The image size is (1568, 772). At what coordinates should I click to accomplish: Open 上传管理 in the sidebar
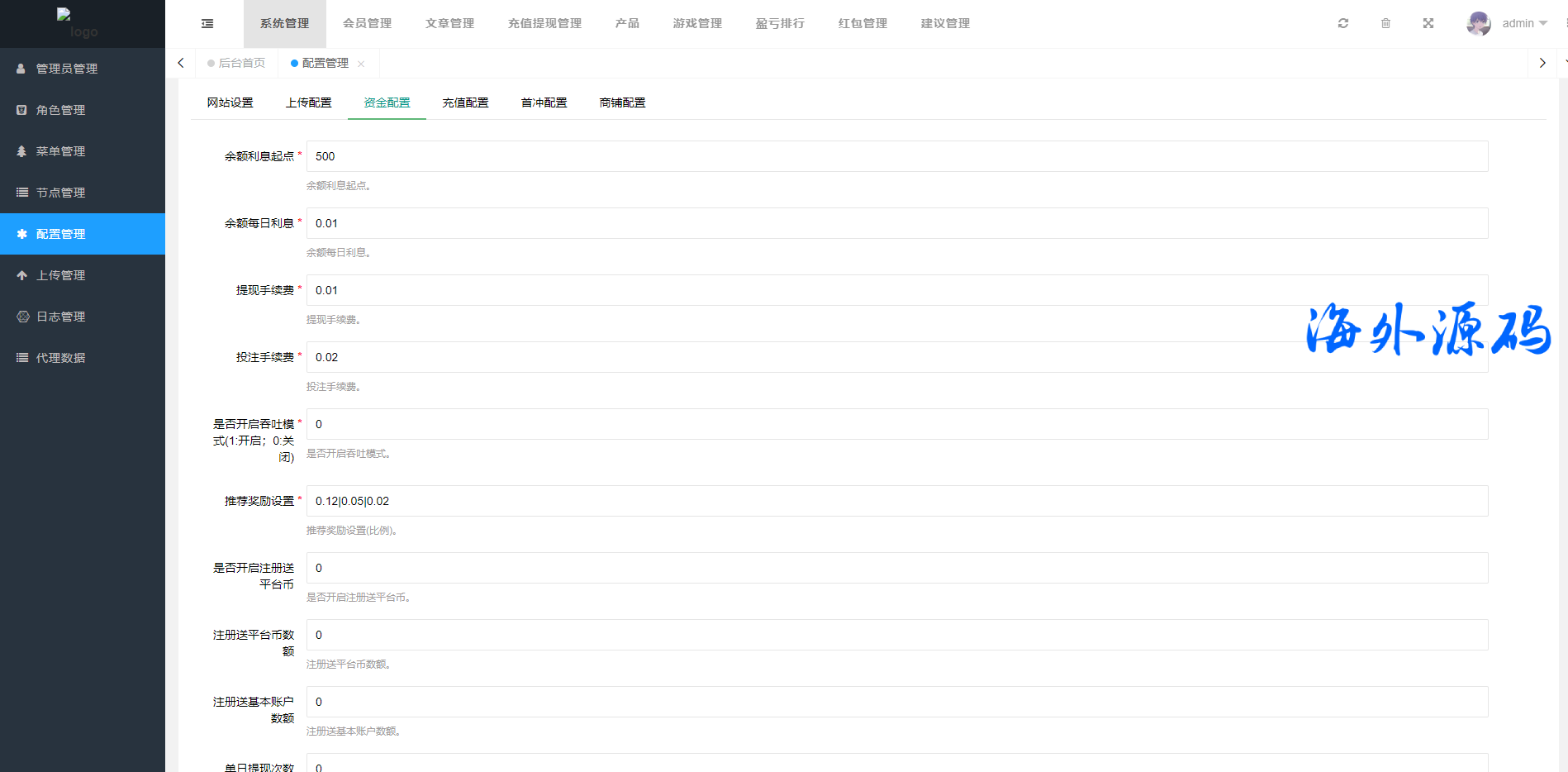point(60,275)
